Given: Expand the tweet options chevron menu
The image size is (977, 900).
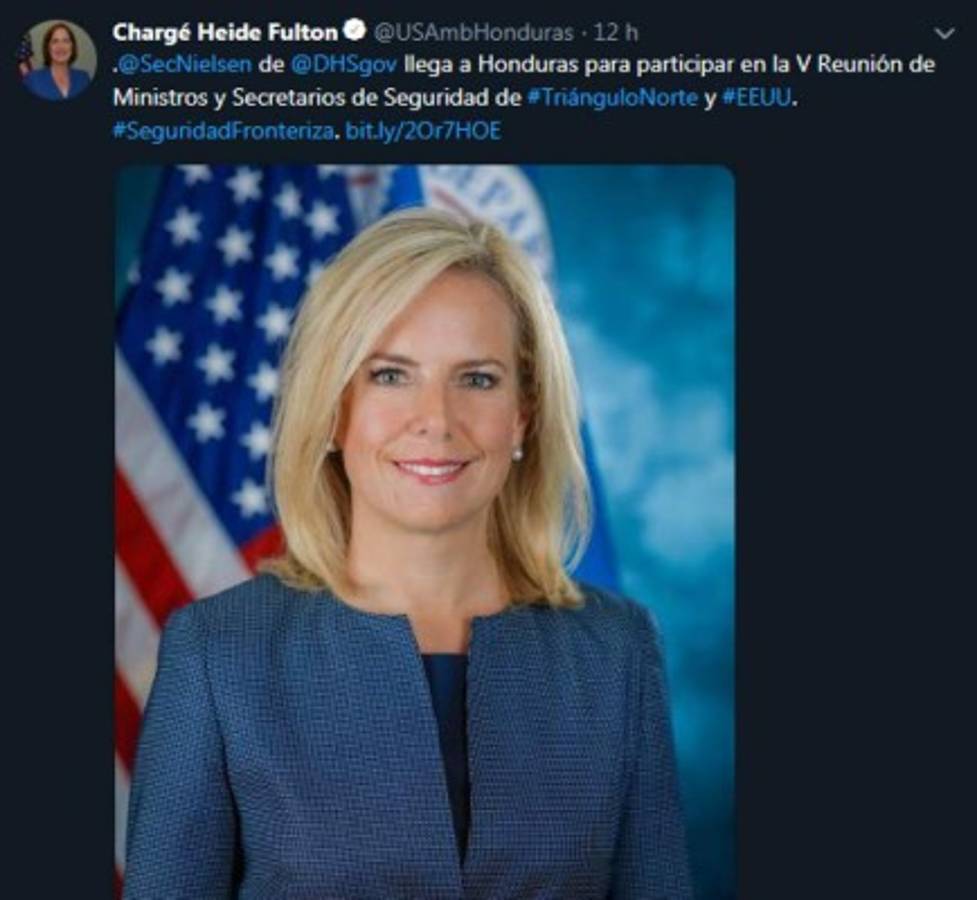Looking at the screenshot, I should 945,33.
